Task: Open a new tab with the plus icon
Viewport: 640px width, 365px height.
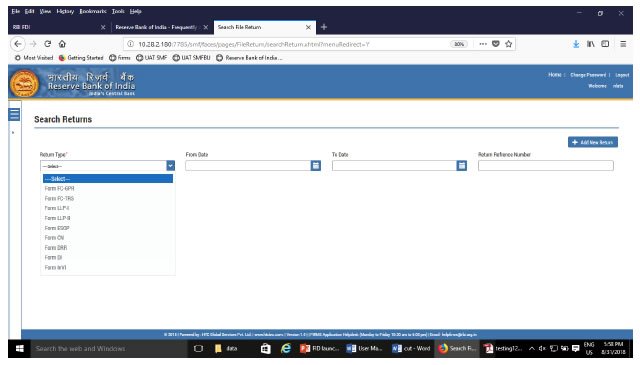Action: (x=324, y=27)
